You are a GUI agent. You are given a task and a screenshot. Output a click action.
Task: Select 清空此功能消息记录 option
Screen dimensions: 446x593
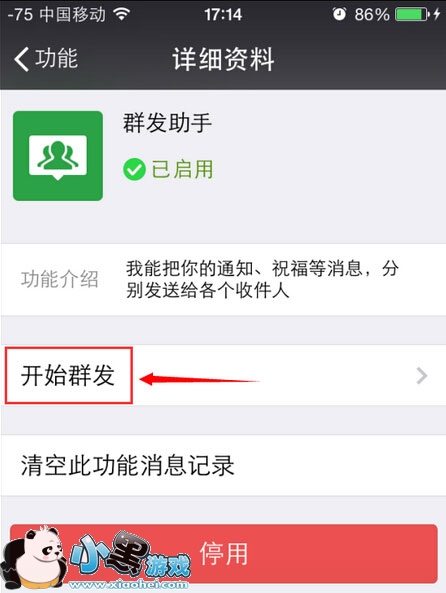[x=223, y=465]
